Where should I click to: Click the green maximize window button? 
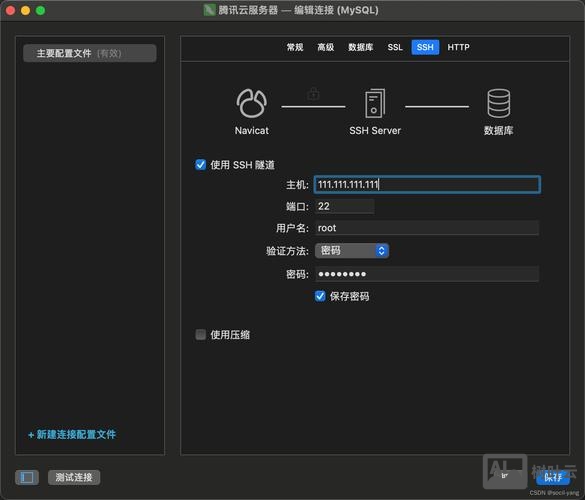coord(40,10)
